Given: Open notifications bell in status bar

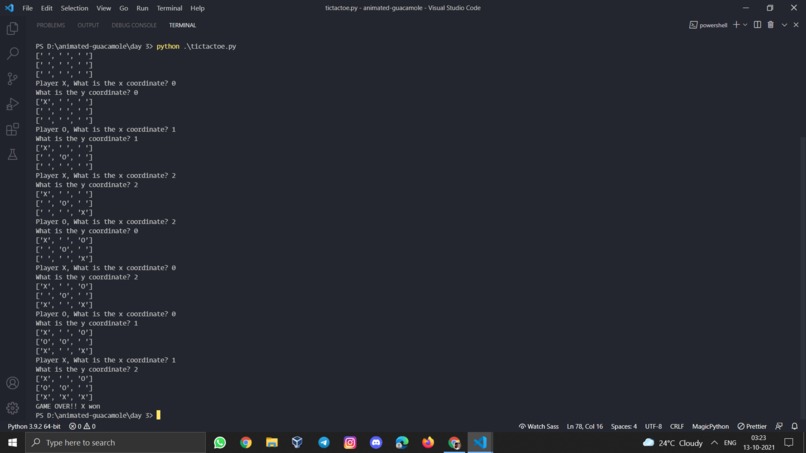Looking at the screenshot, I should pyautogui.click(x=795, y=426).
